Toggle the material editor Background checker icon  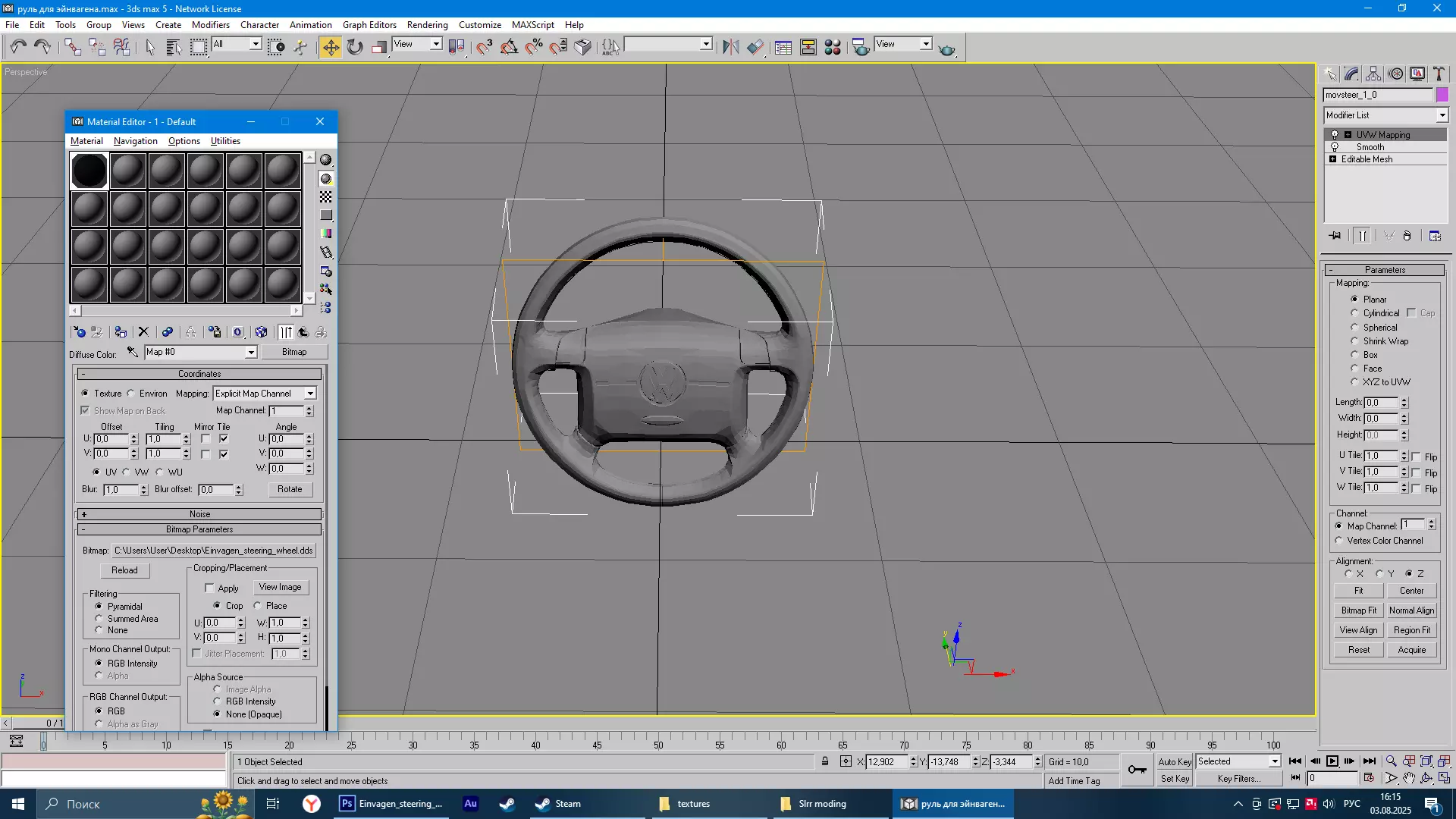point(326,196)
